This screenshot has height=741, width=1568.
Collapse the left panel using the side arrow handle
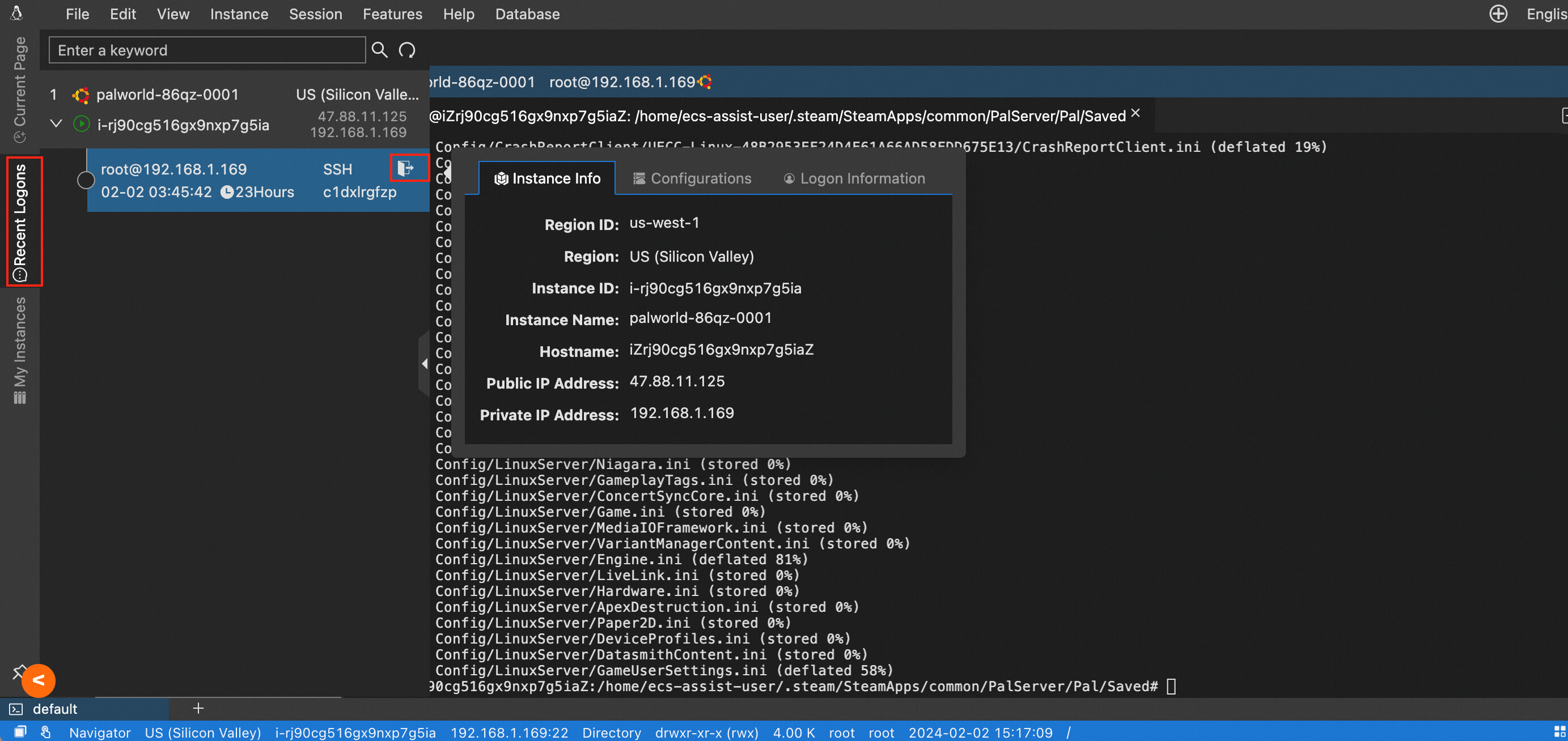tap(424, 364)
